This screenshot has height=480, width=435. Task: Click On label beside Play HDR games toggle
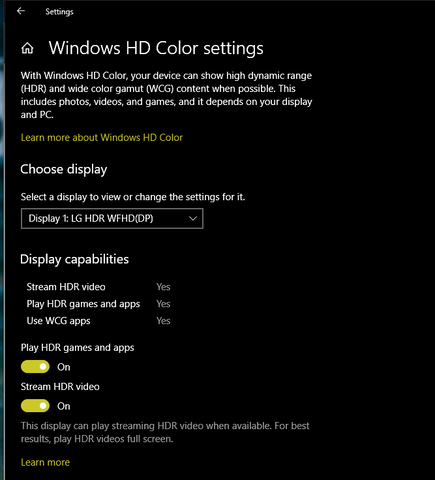64,367
